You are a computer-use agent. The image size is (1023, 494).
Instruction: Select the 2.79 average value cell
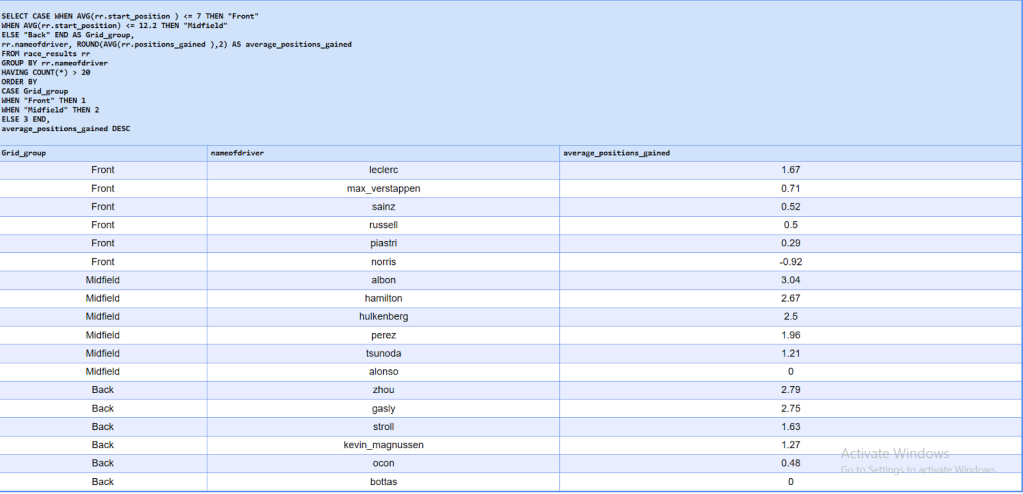point(790,389)
